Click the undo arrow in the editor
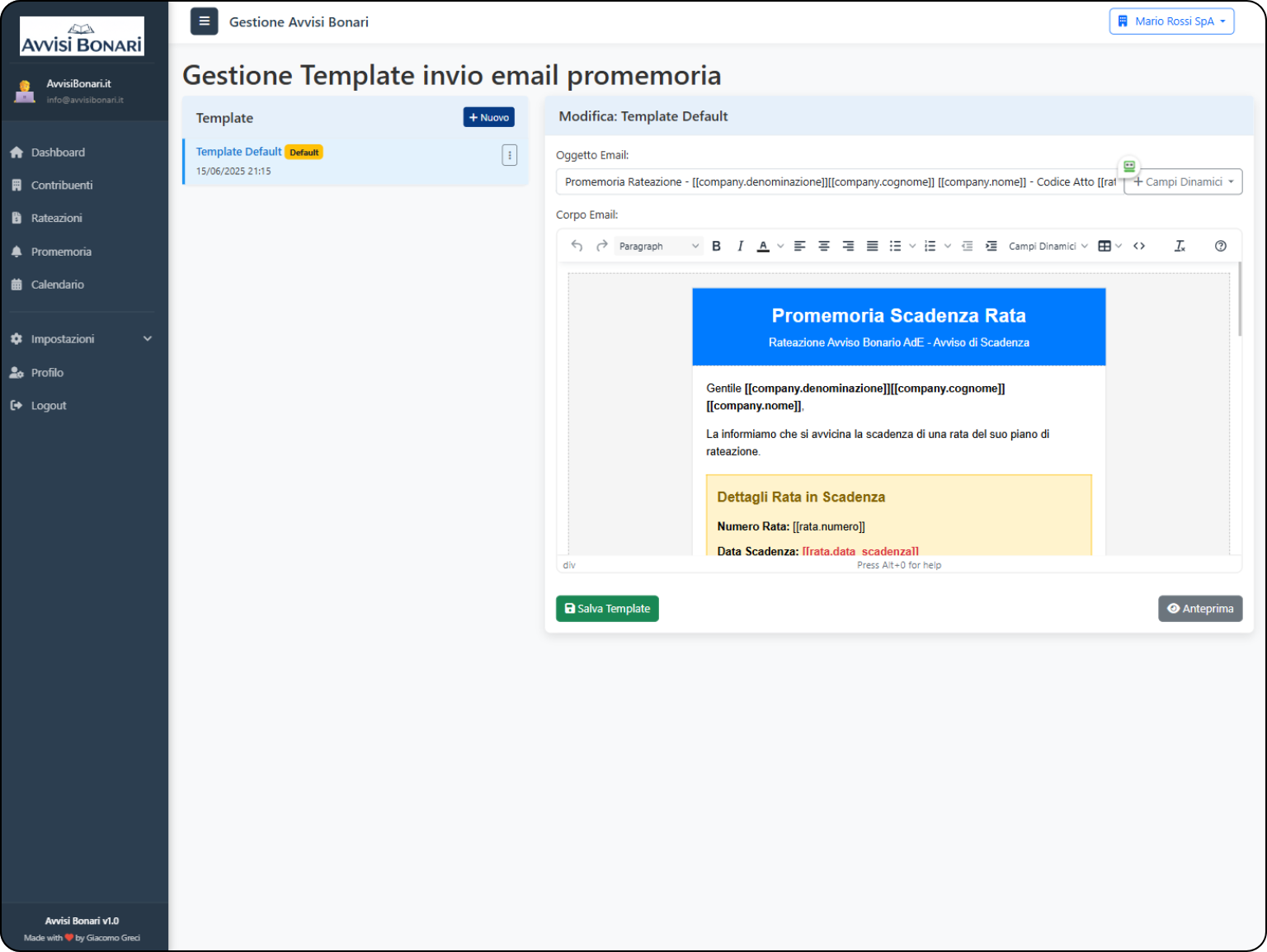The height and width of the screenshot is (952, 1267). pyautogui.click(x=577, y=246)
